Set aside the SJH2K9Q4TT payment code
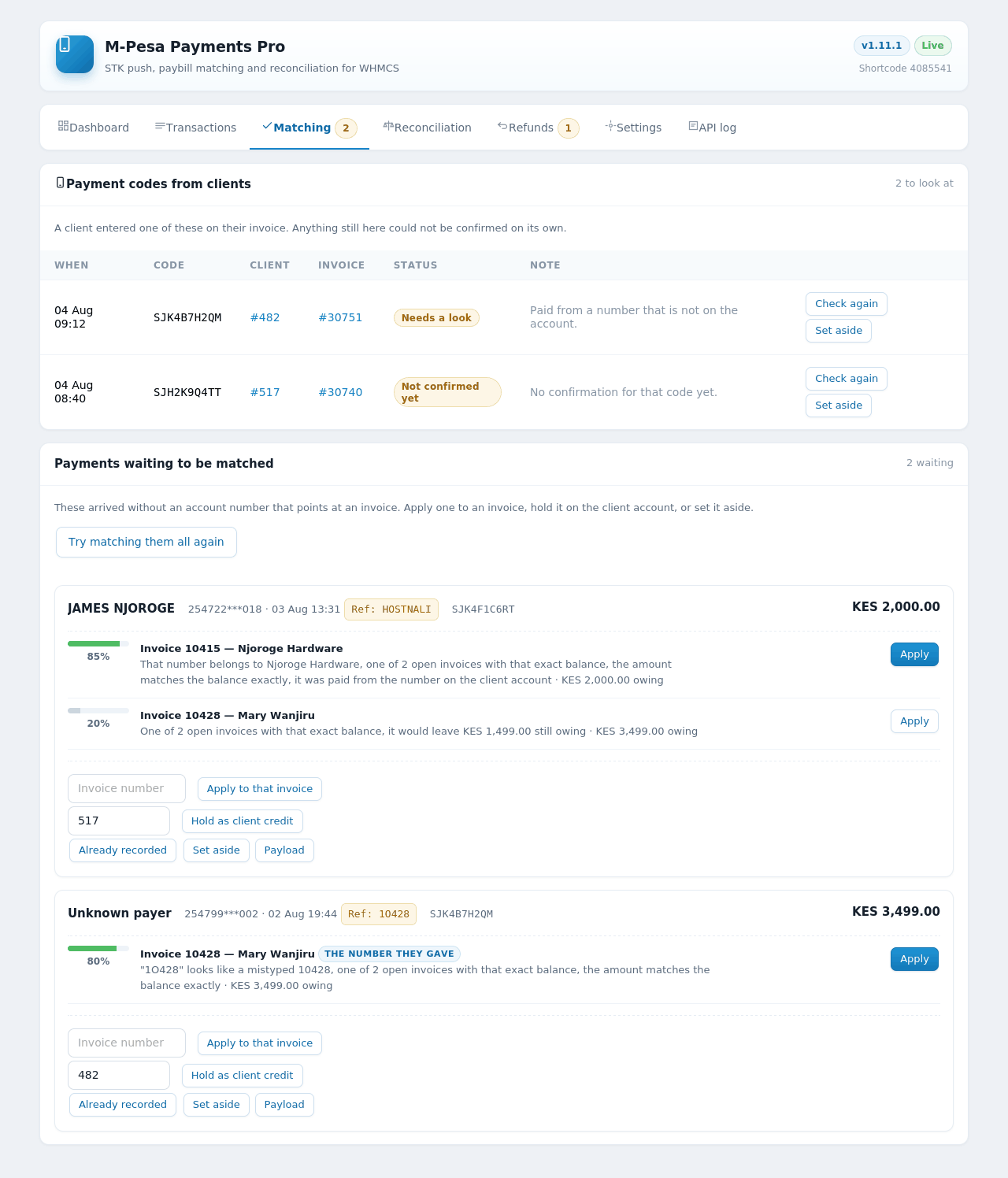The image size is (1008, 1178). tap(839, 406)
